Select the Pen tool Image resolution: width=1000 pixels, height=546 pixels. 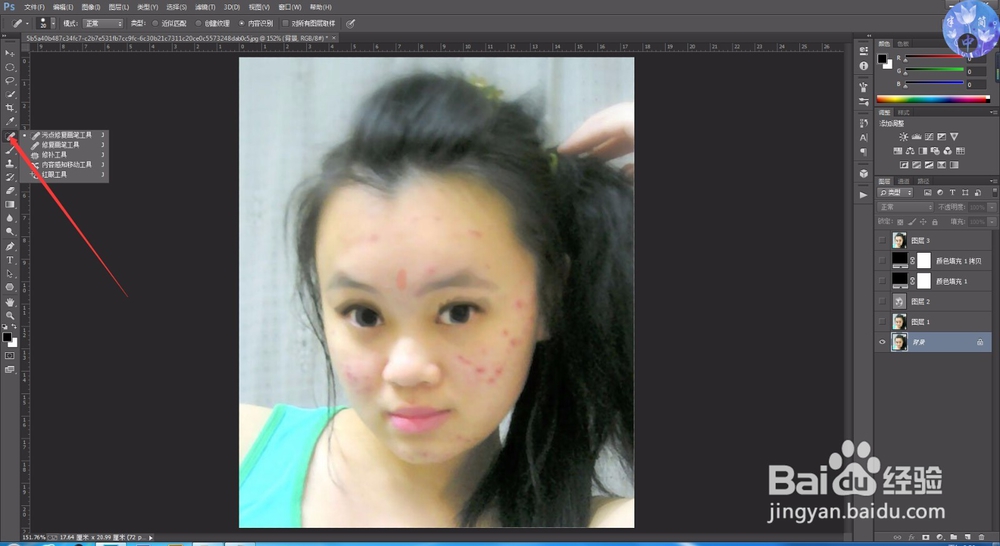pos(10,246)
